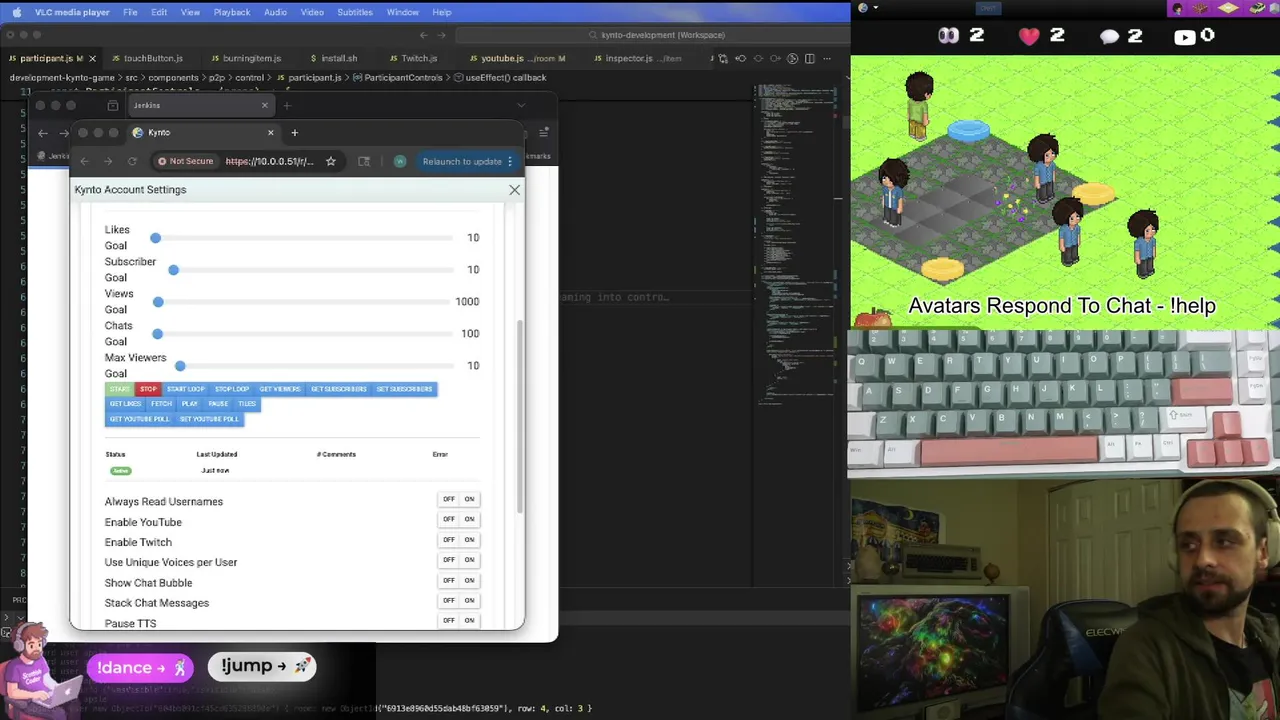Screen dimensions: 1280x720
Task: Navigate forward with the VS Code title arrow
Action: pyautogui.click(x=441, y=35)
